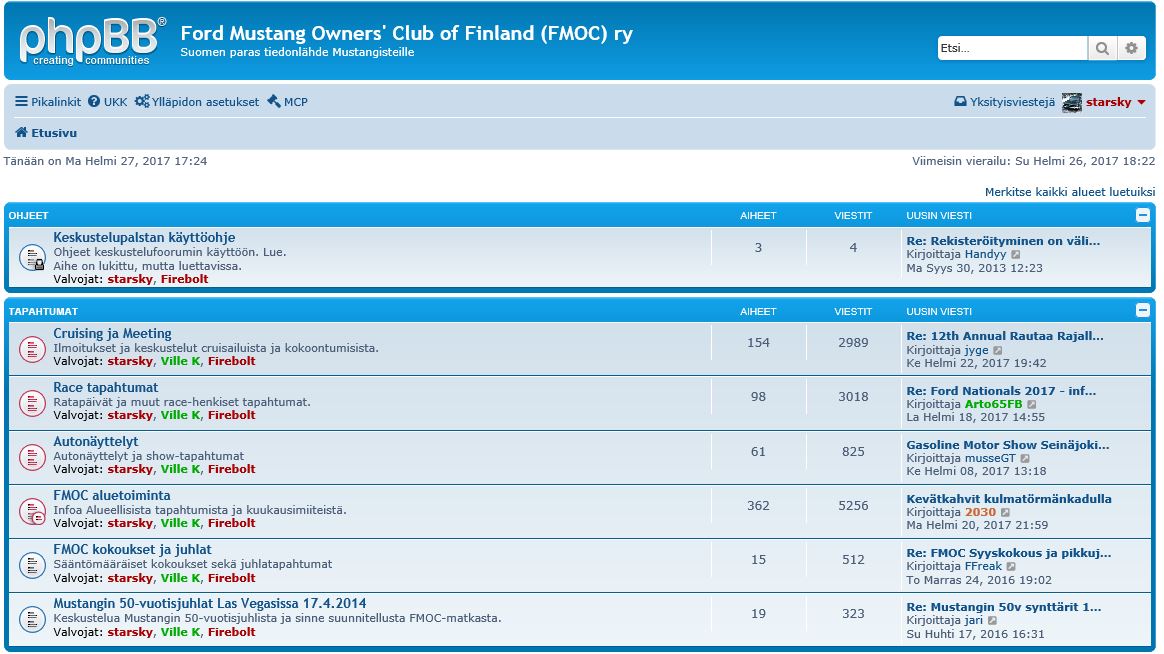Click the locked forum icon beside Keskustelupalstan käyttöohje
Image resolution: width=1164 pixels, height=654 pixels.
click(x=32, y=258)
